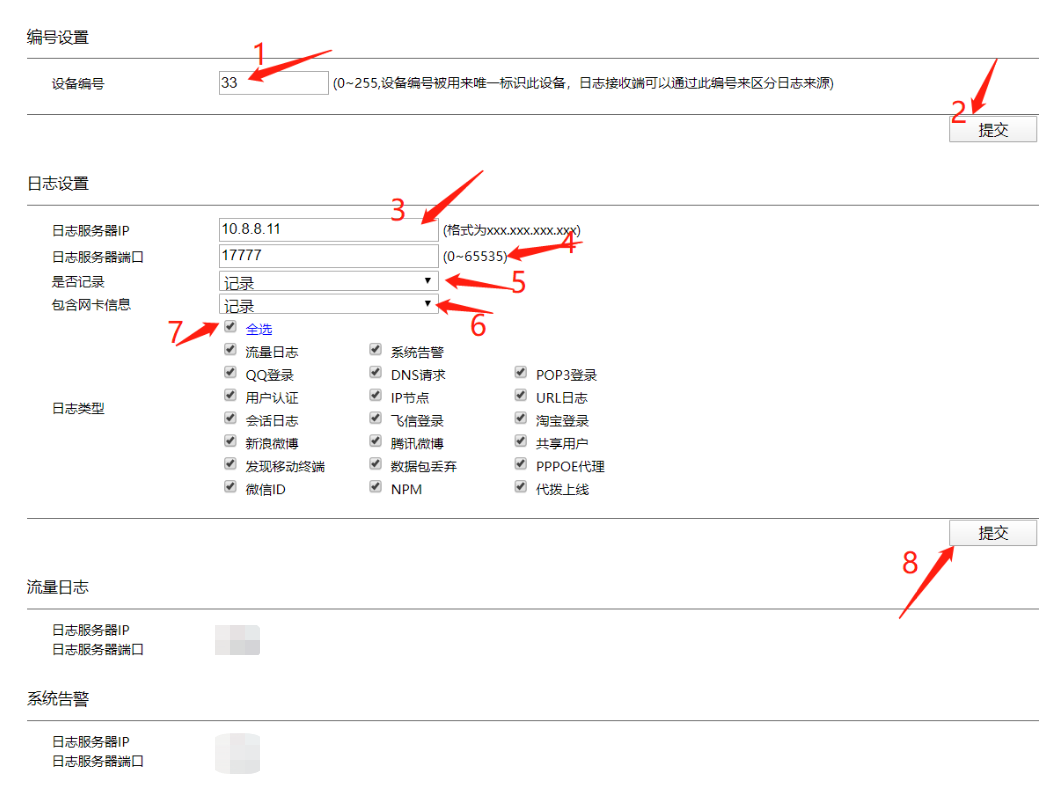Image resolution: width=1061 pixels, height=802 pixels.
Task: Click the 日志服务器端口 input field
Action: [328, 256]
